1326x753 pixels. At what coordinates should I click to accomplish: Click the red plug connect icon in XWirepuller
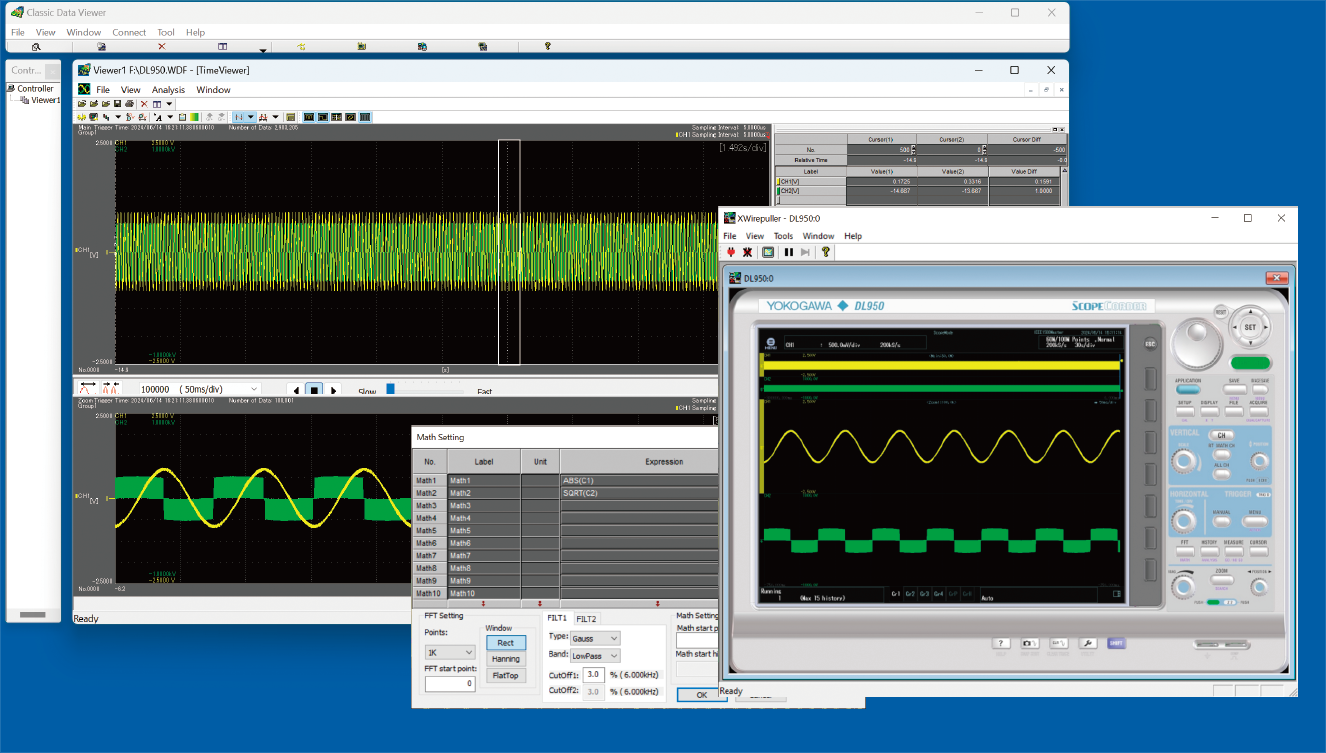click(731, 252)
